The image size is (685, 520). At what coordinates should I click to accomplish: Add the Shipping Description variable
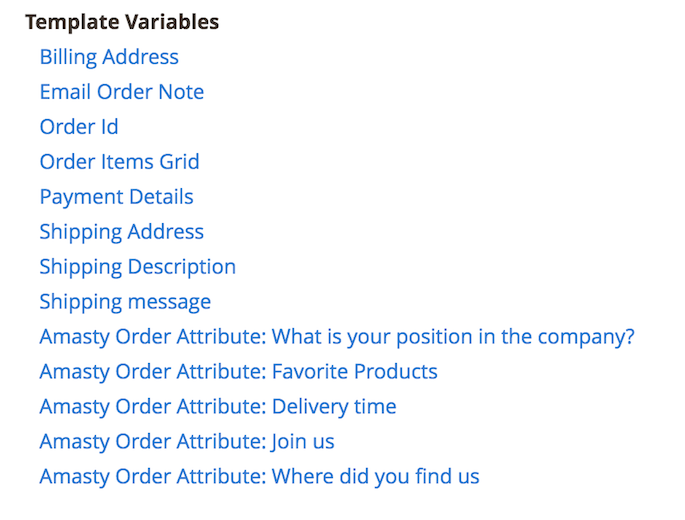(137, 267)
